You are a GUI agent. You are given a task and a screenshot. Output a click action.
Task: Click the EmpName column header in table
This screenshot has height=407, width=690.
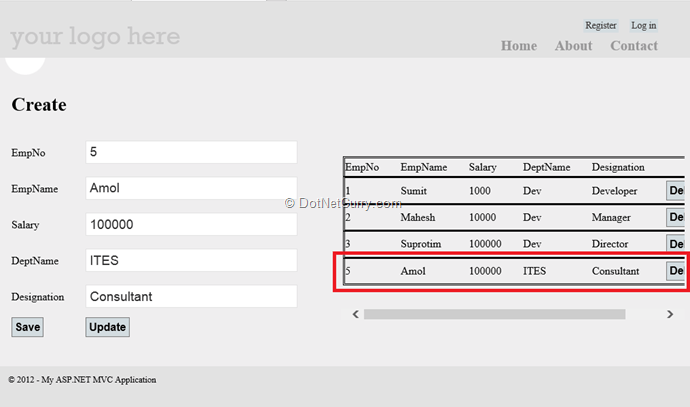click(x=424, y=167)
